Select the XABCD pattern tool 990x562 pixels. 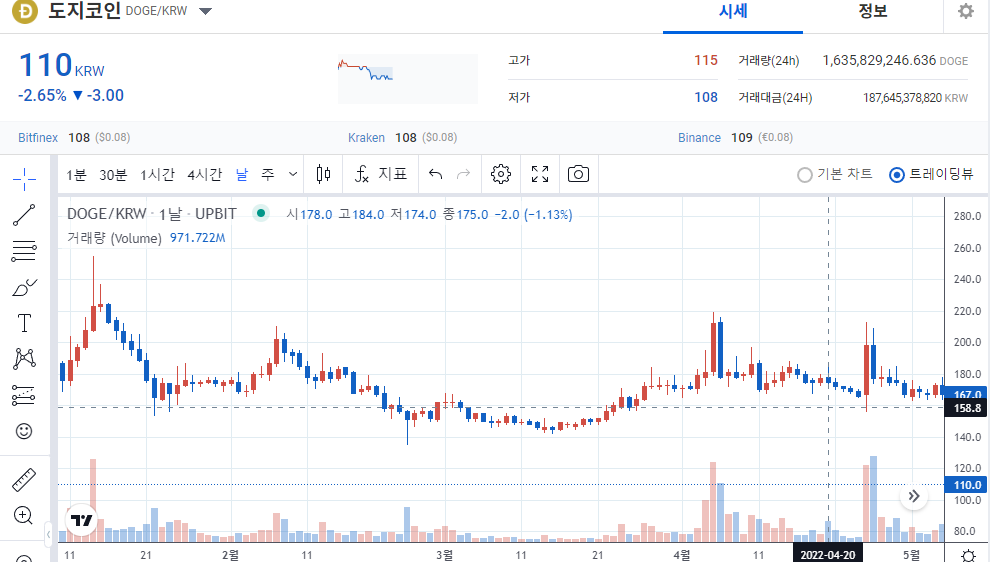tap(24, 359)
